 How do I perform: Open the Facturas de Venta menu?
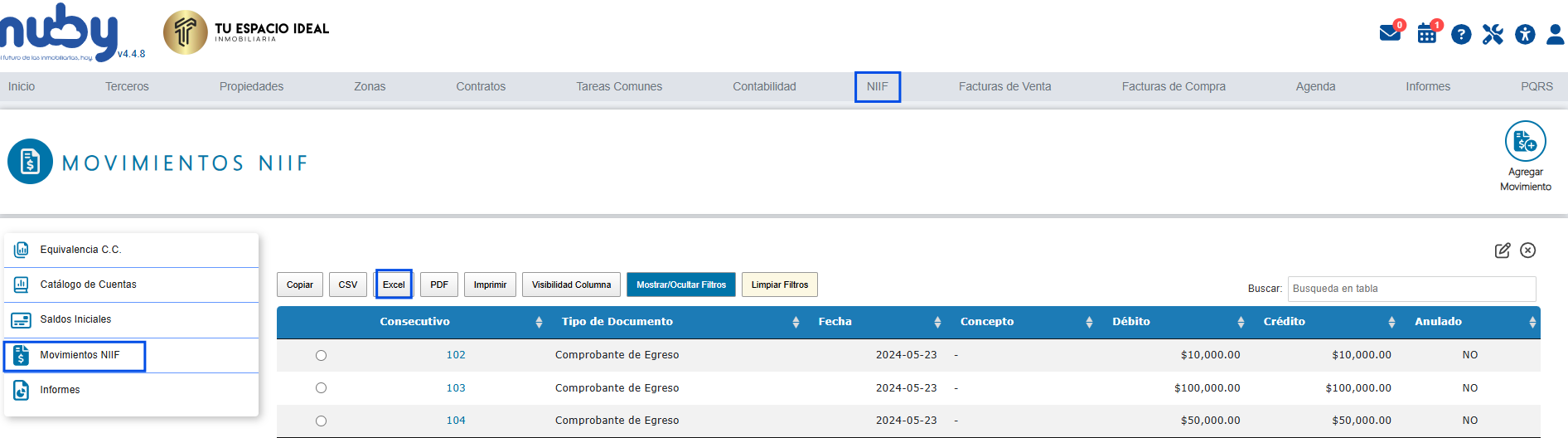(x=1004, y=86)
